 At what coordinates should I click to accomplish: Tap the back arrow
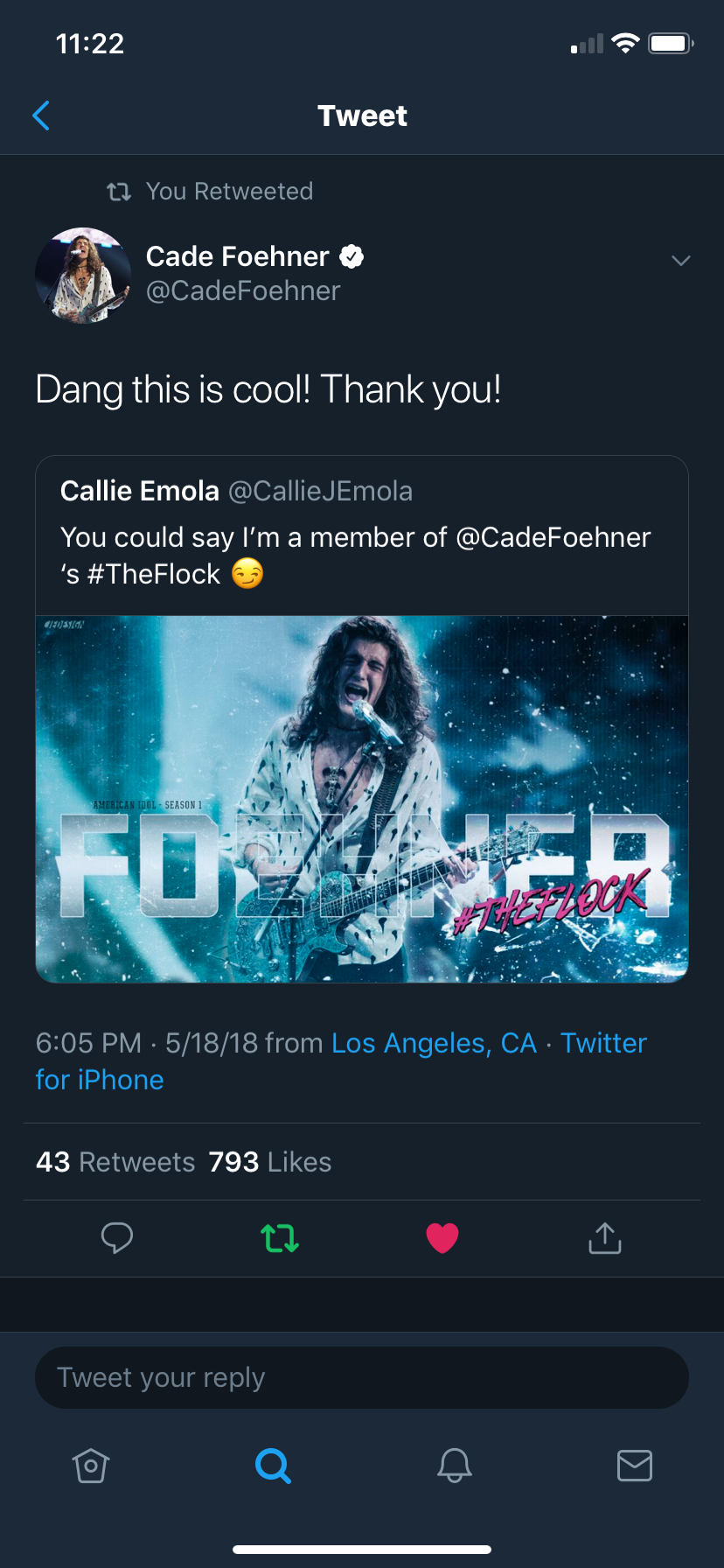click(x=41, y=115)
